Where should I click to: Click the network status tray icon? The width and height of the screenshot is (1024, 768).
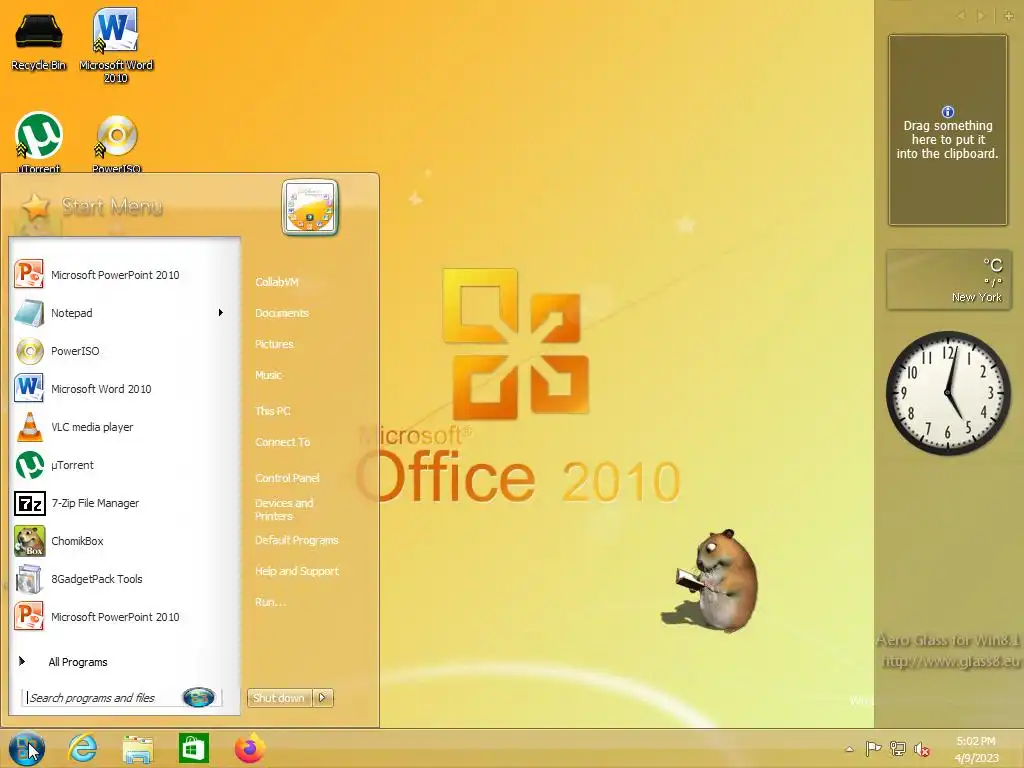898,749
